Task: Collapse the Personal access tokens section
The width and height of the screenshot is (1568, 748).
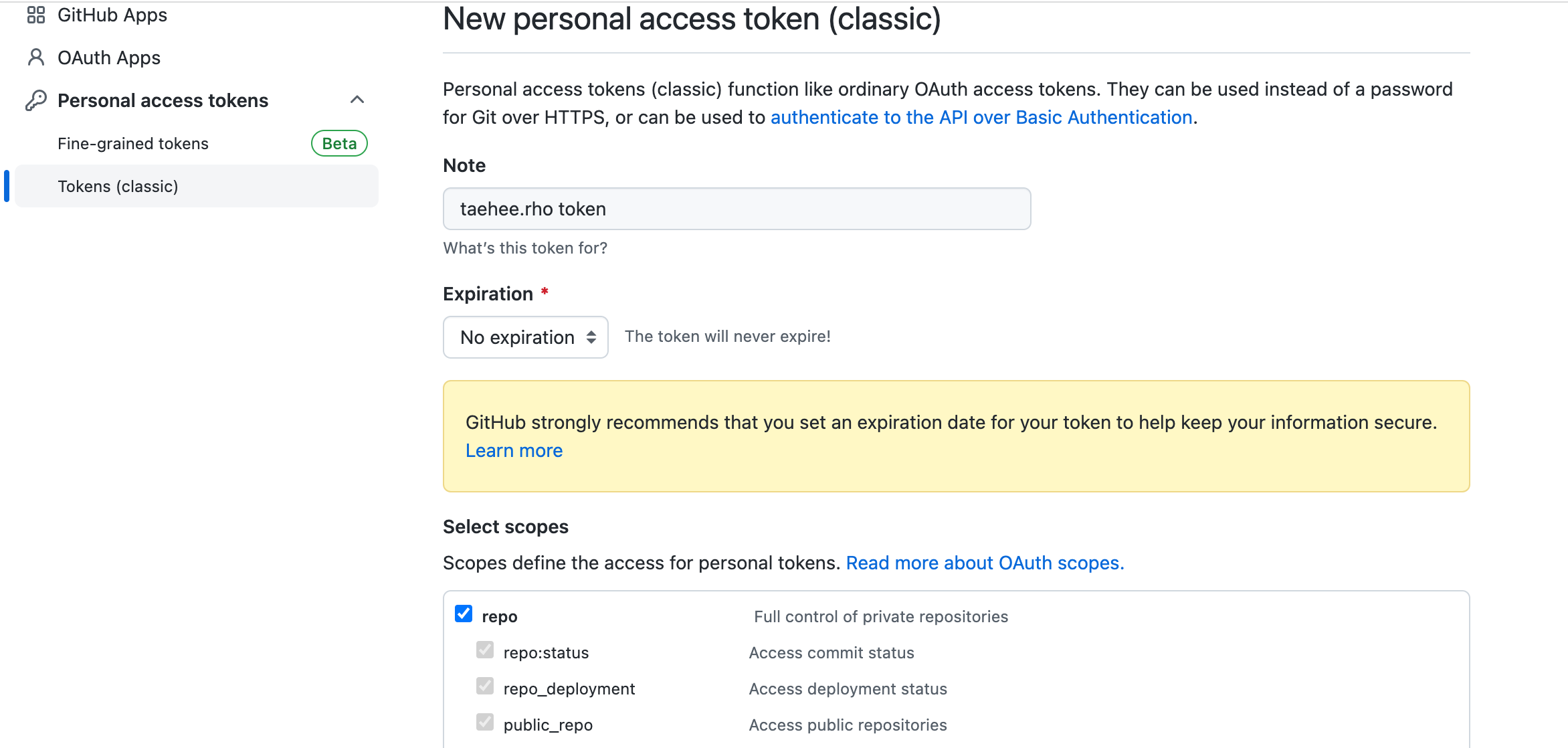Action: 357,100
